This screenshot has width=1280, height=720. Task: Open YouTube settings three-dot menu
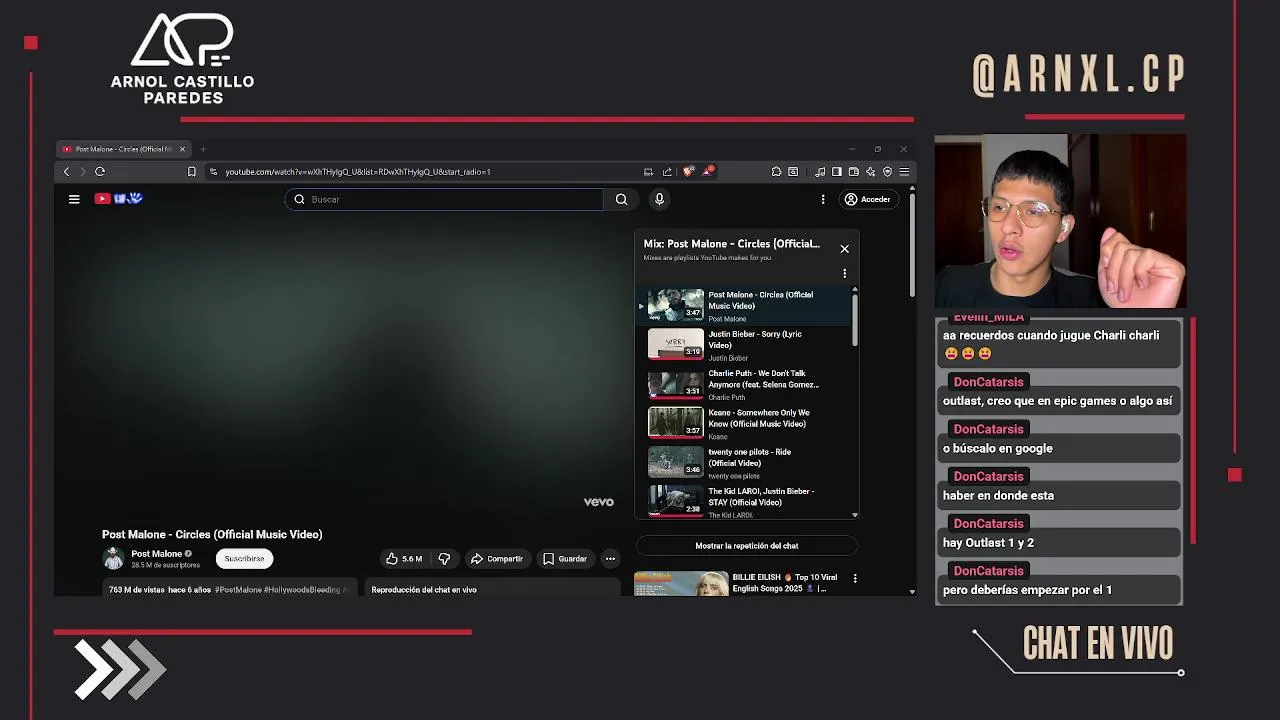point(823,199)
